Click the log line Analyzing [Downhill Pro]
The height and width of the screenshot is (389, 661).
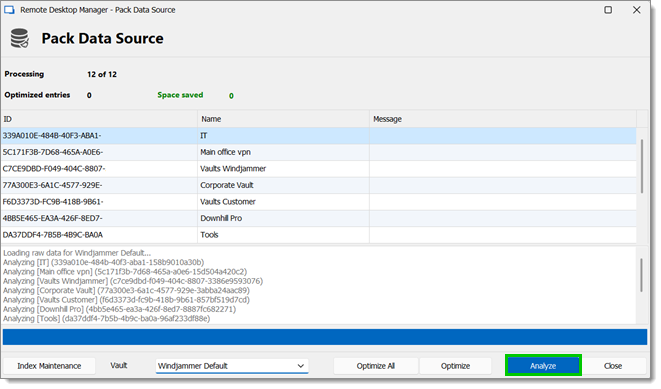[x=119, y=309]
